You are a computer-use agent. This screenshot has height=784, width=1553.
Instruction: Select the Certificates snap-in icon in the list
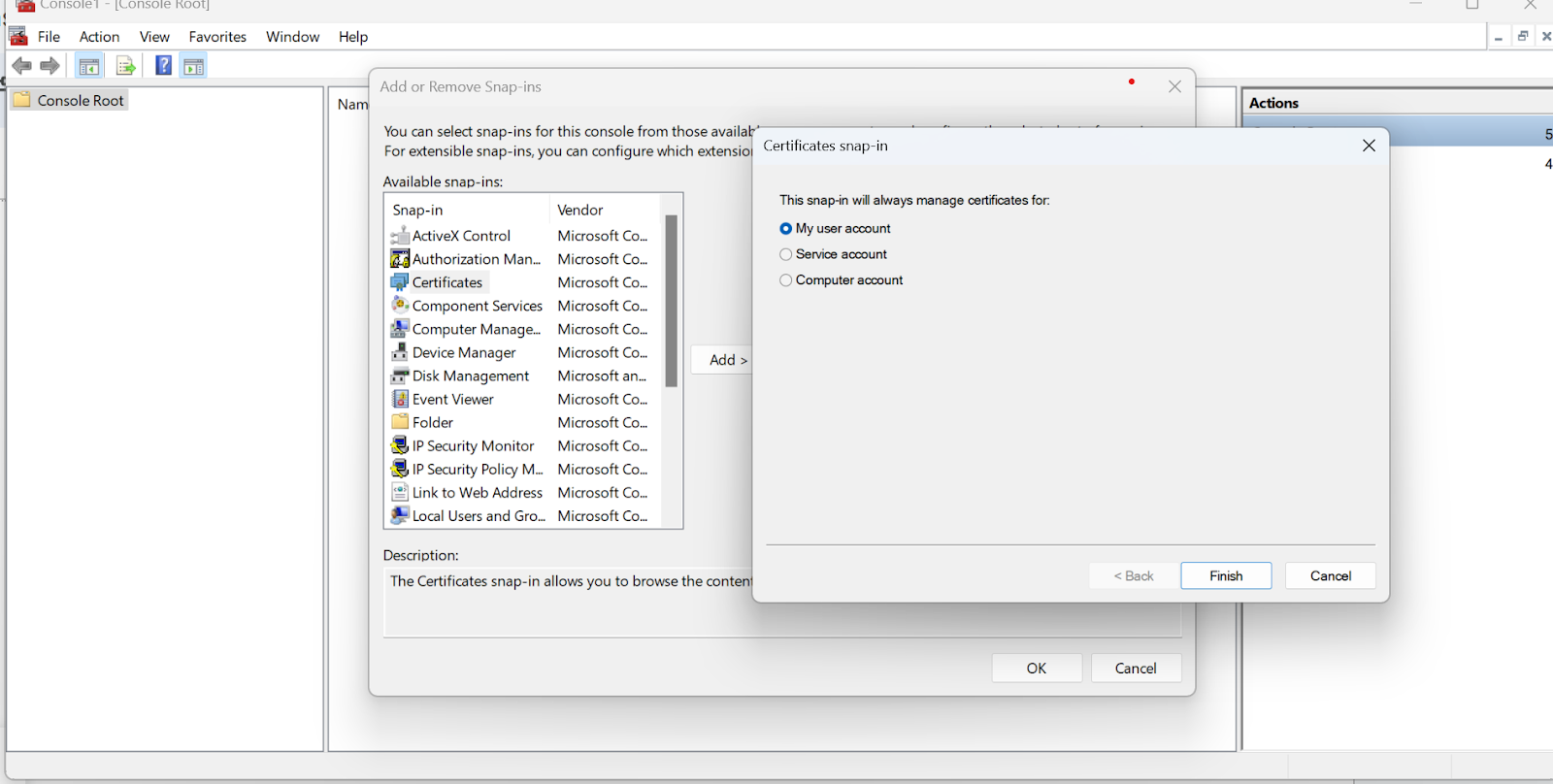(400, 282)
